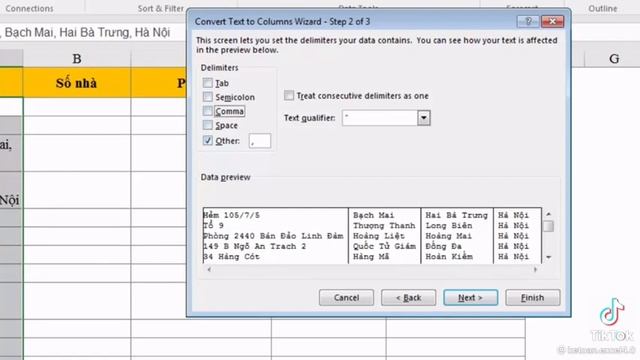The image size is (640, 360).
Task: Select 'Quốc Tử Giám' in data preview
Action: point(384,246)
